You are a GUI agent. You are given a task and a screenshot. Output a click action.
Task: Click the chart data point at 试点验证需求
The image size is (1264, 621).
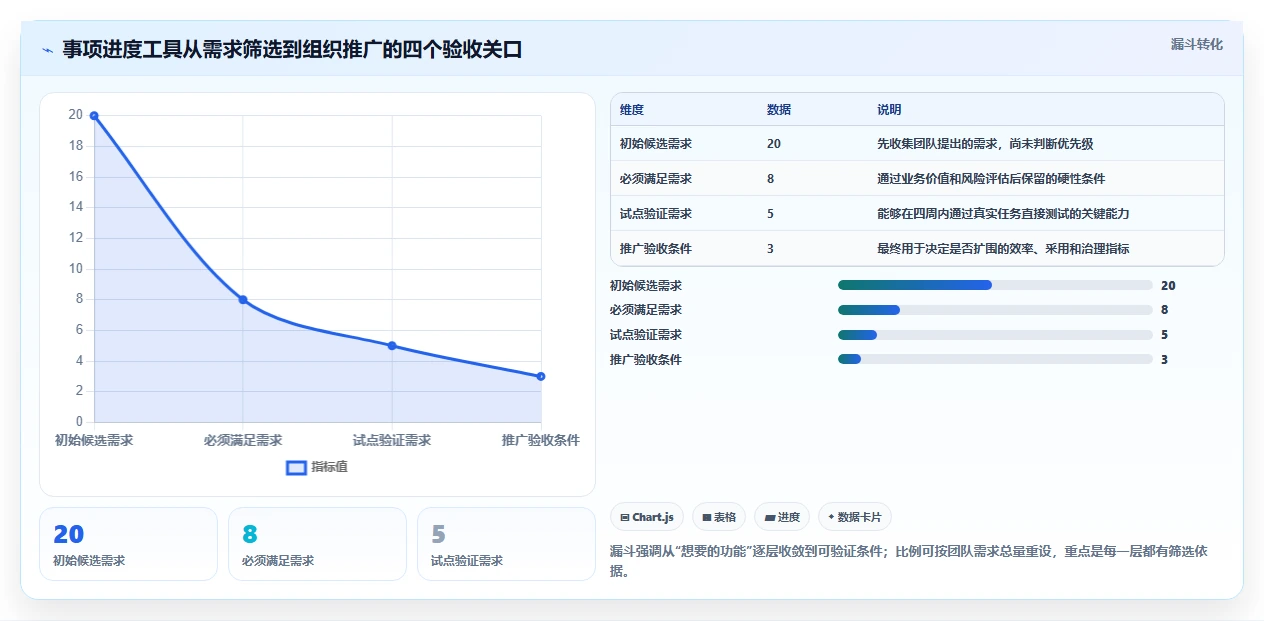(x=392, y=346)
